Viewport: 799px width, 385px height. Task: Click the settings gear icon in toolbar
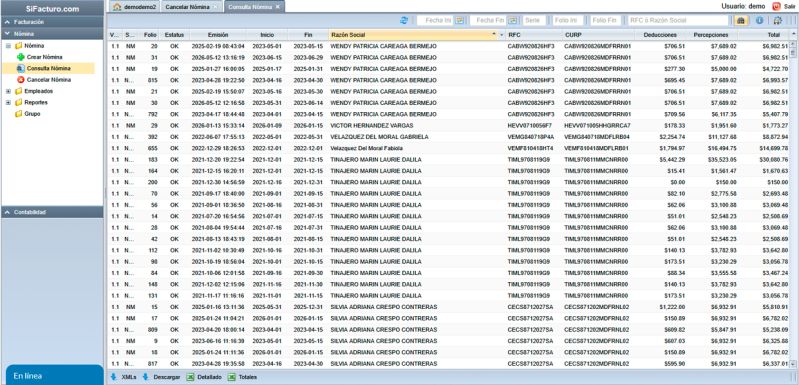click(778, 20)
